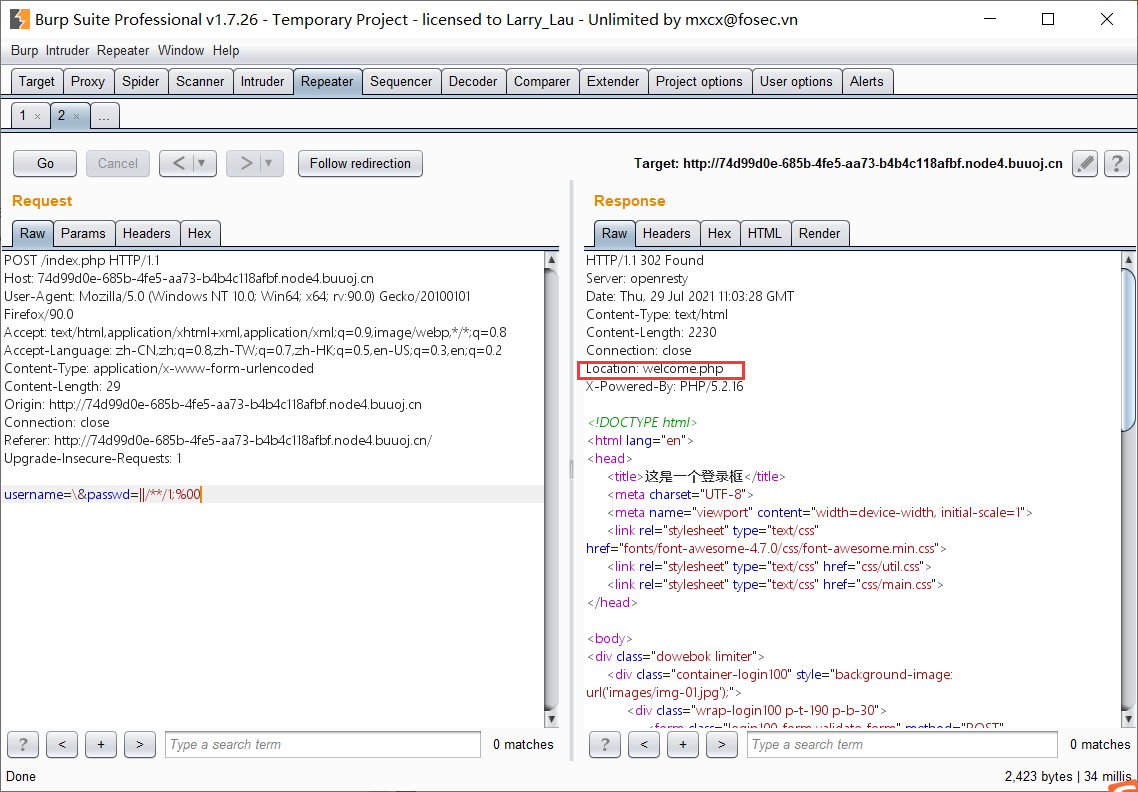1138x792 pixels.
Task: Click response scrollbar down arrow
Action: coord(1129,719)
